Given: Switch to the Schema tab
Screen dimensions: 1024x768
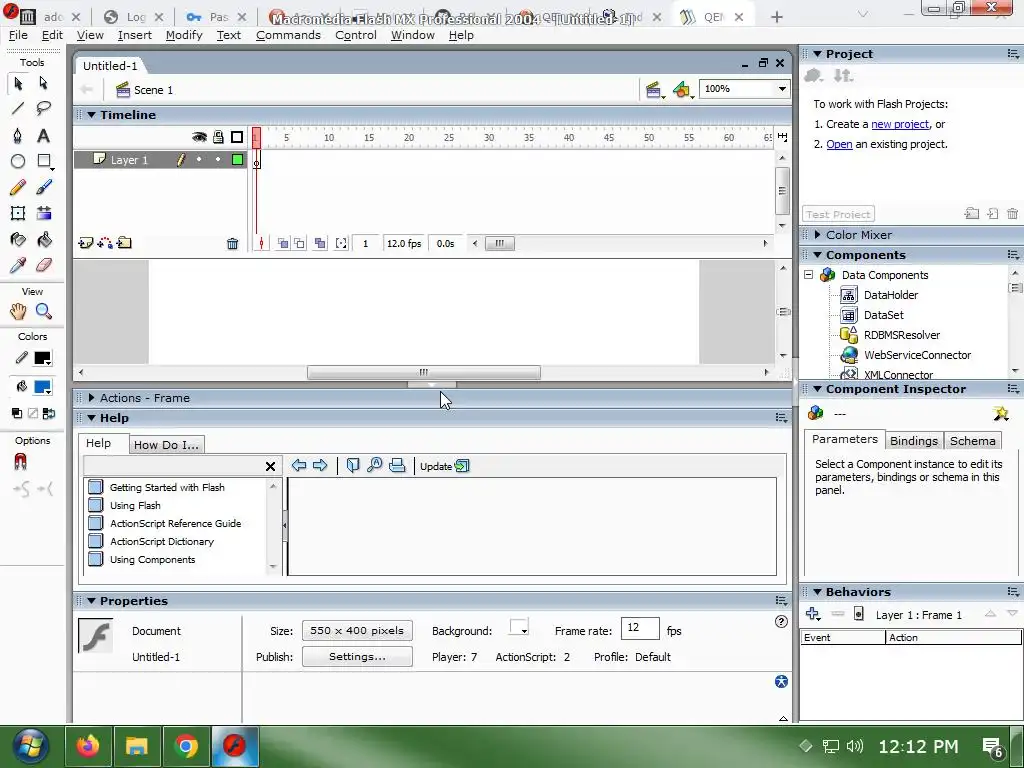Looking at the screenshot, I should (972, 441).
